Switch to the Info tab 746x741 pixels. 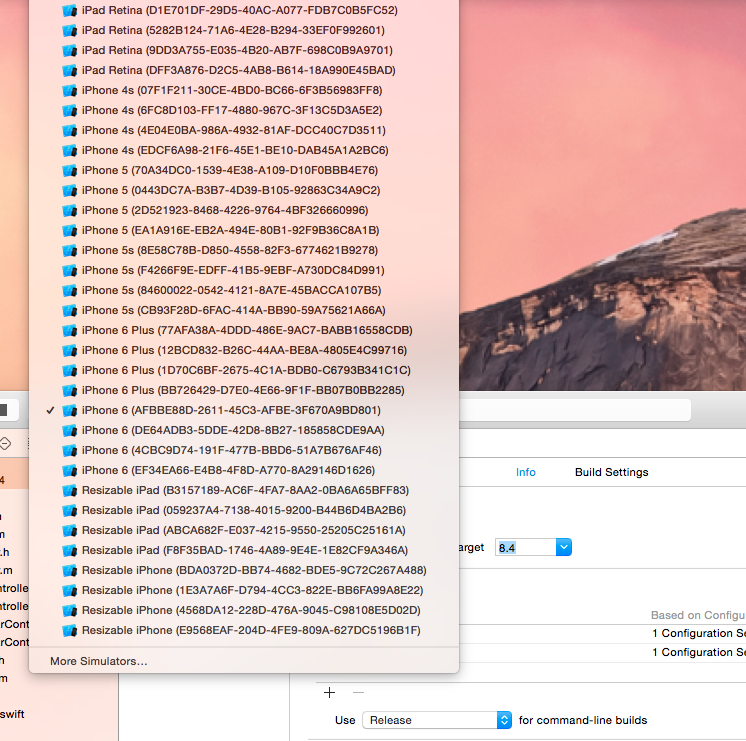(x=525, y=472)
